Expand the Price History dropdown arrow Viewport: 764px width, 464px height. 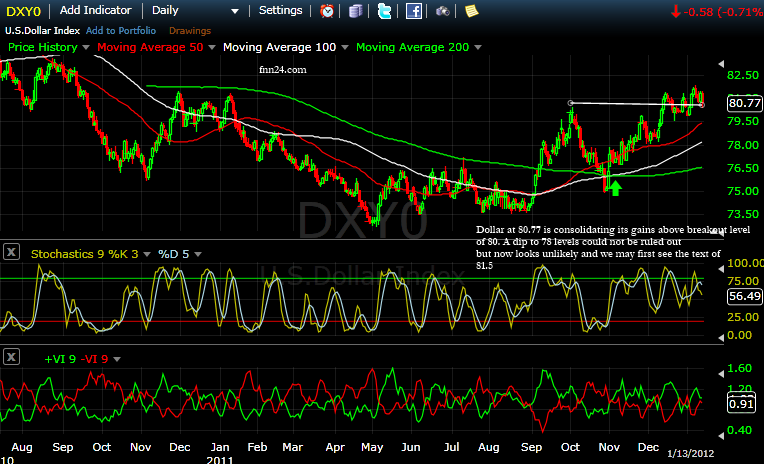tap(86, 47)
